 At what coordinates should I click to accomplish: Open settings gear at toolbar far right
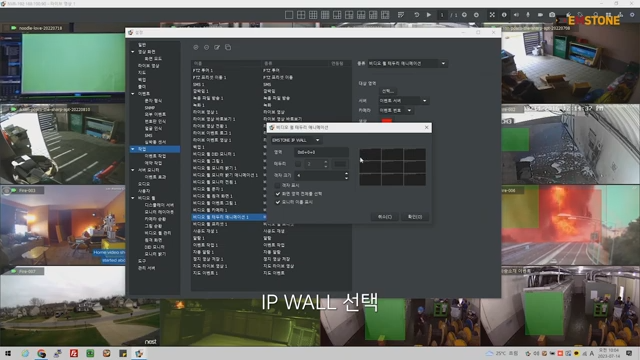tap(632, 15)
